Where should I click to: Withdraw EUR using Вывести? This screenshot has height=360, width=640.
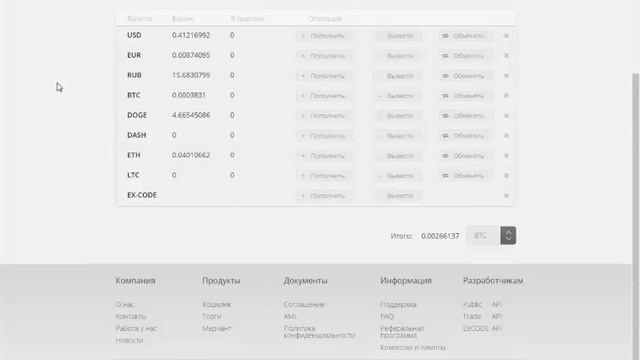click(x=397, y=56)
